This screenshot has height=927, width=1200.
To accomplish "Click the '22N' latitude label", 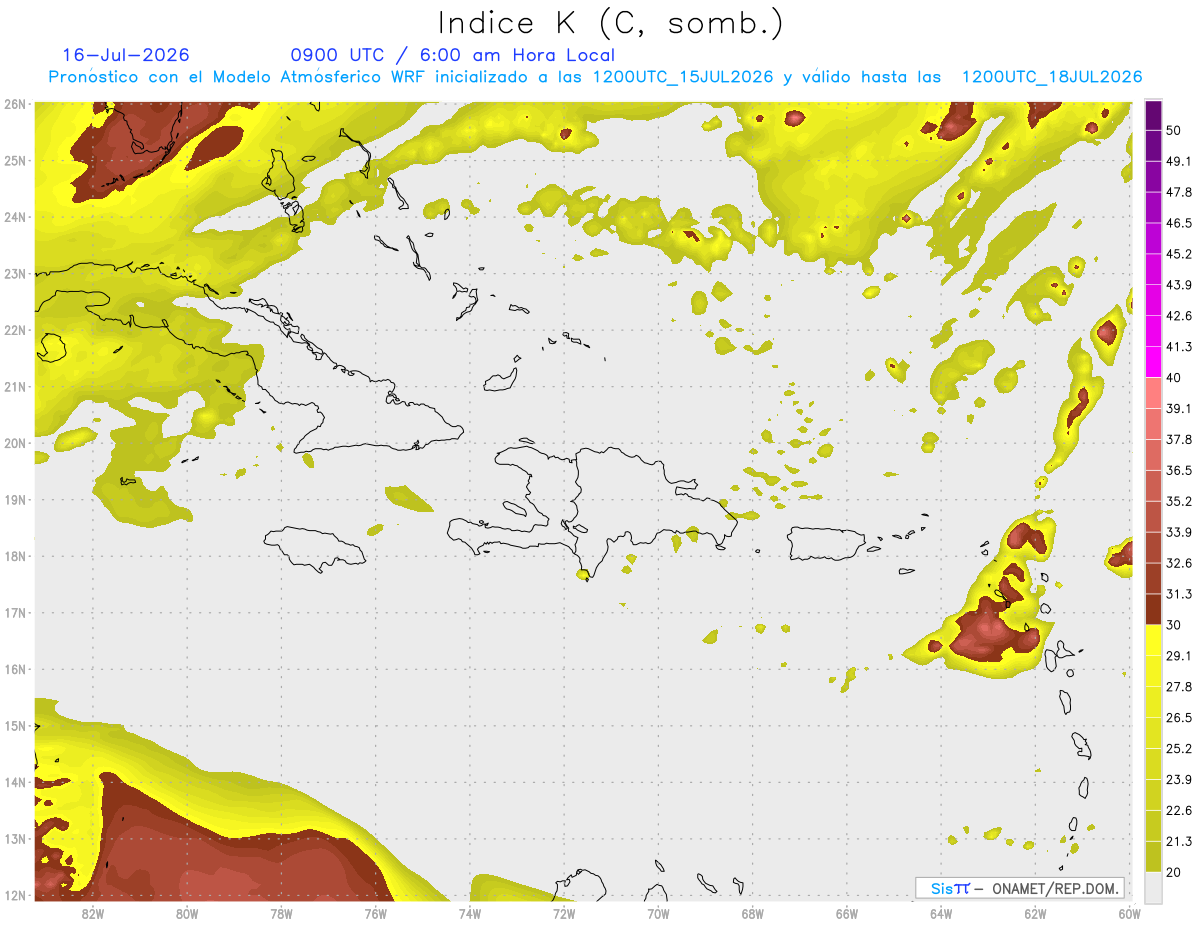I will click(x=14, y=330).
